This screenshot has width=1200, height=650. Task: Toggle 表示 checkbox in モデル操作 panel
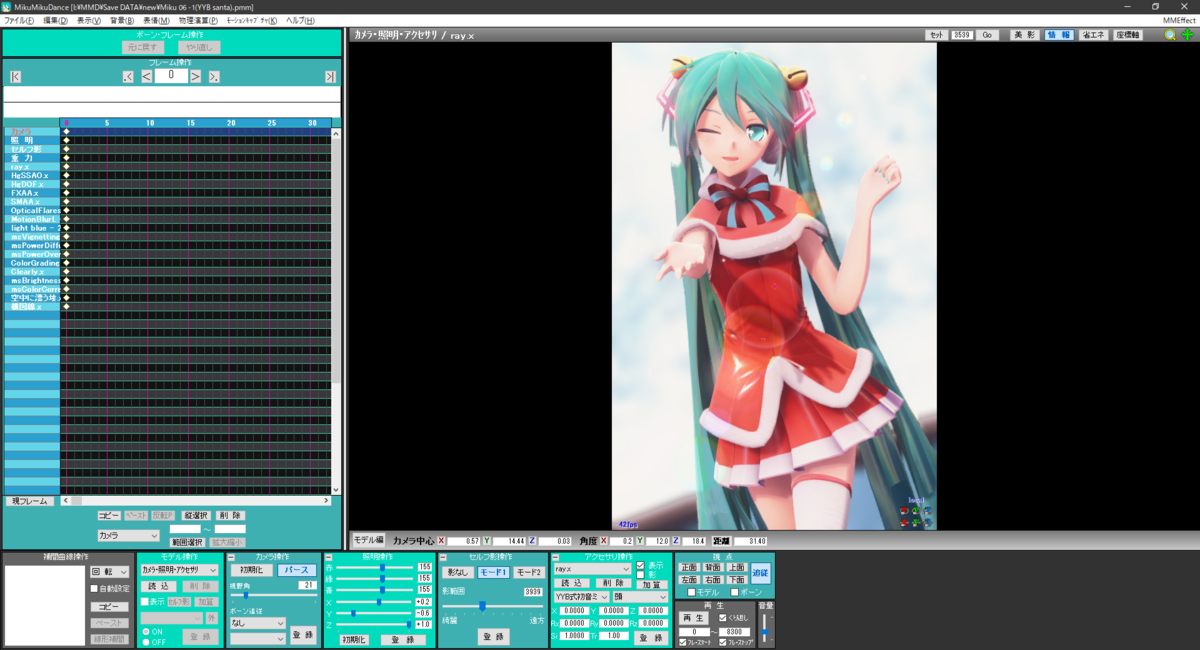click(144, 602)
